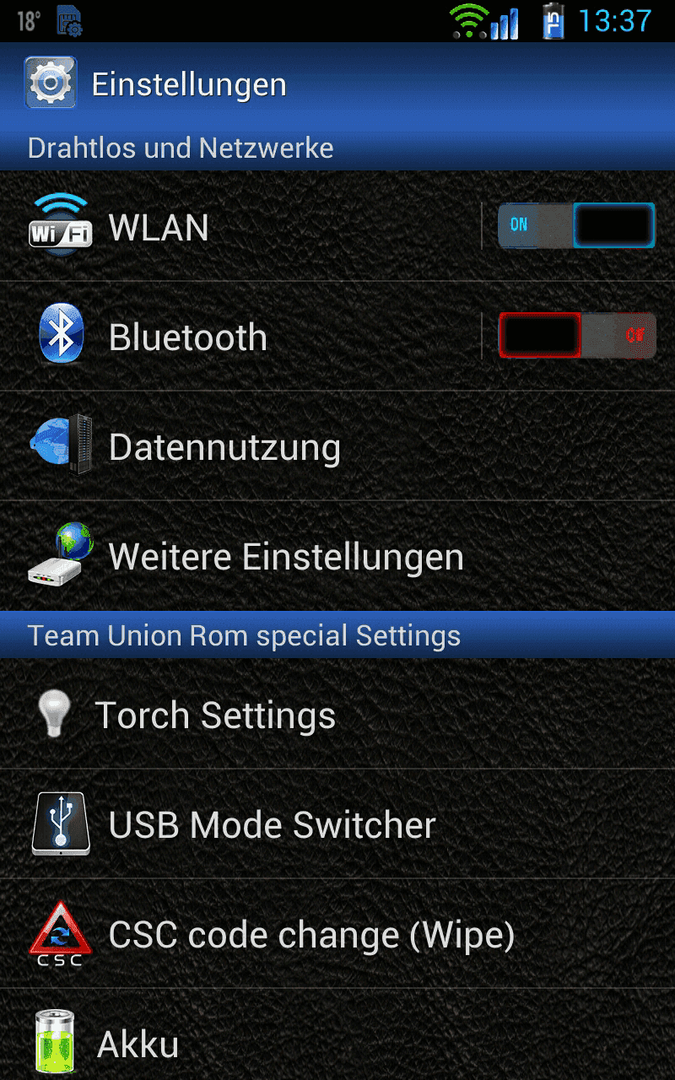
Task: Turn off the WLAN switch
Action: click(577, 225)
